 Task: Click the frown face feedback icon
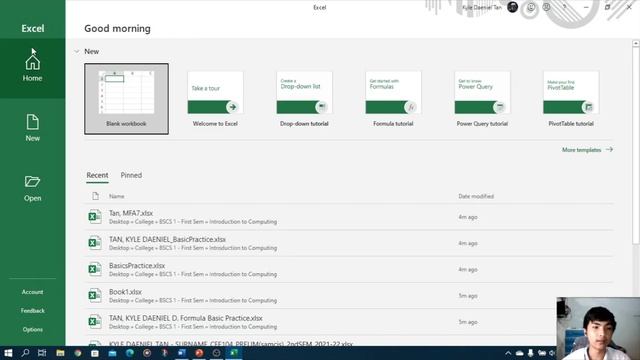(547, 7)
